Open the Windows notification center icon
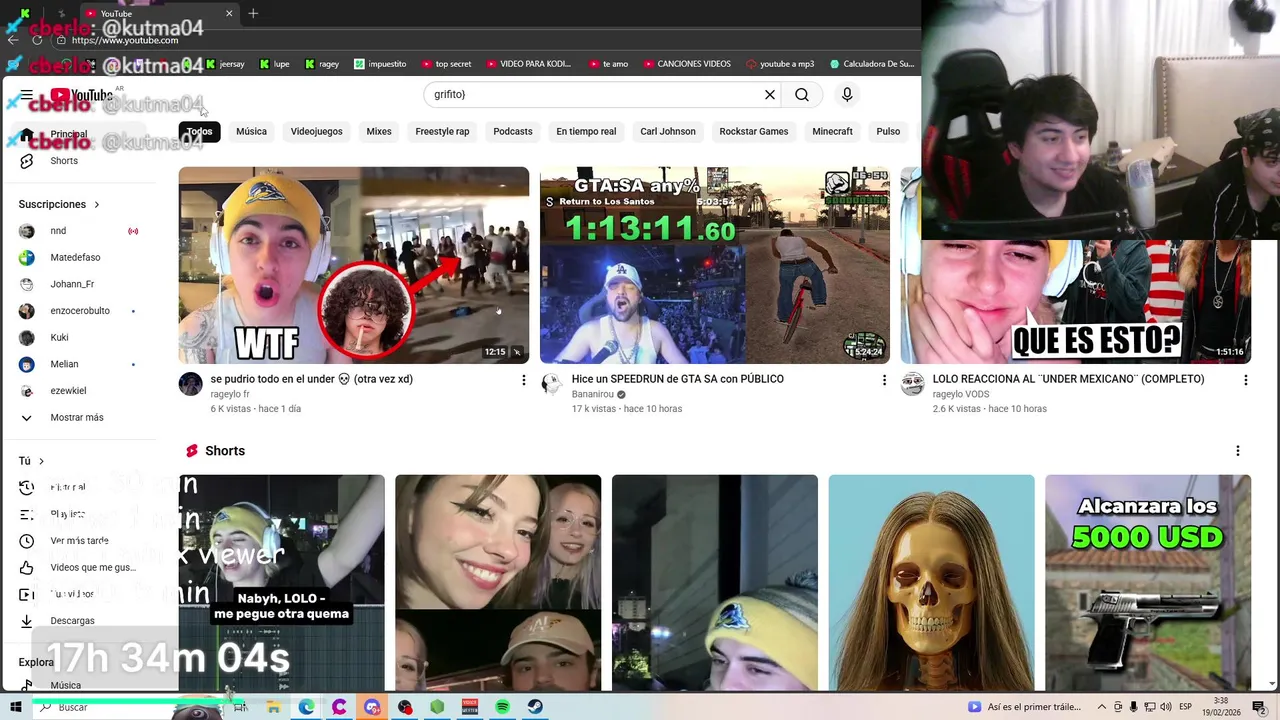Screen dimensions: 1280x720 (1259, 707)
